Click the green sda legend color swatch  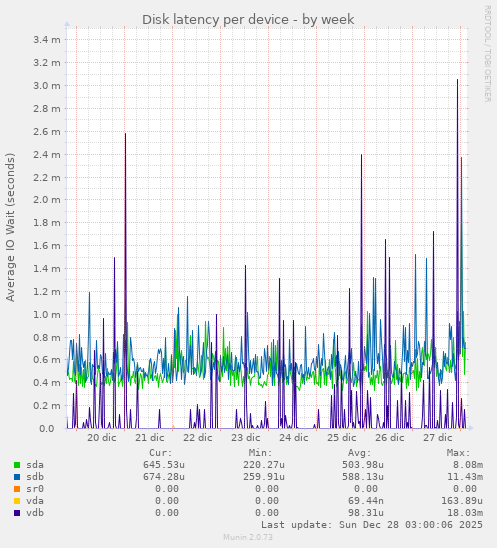pyautogui.click(x=17, y=465)
